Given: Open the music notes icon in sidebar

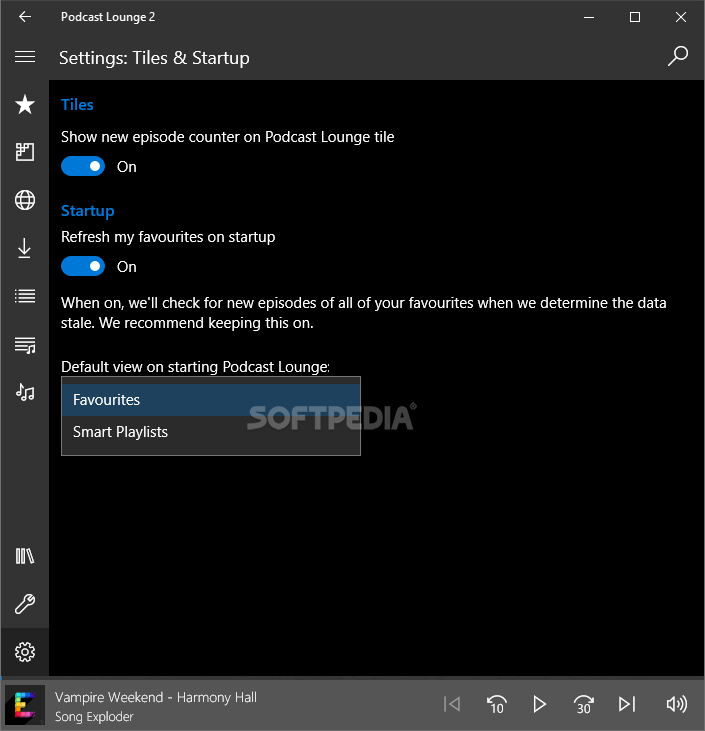Looking at the screenshot, I should [x=25, y=392].
